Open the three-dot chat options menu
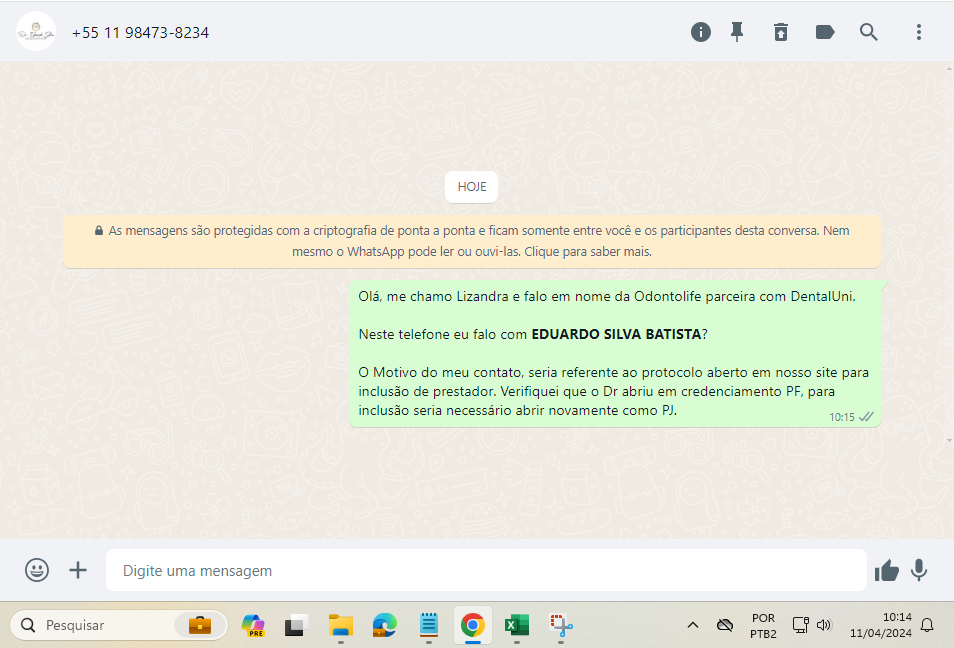Screen dimensions: 954x648 click(919, 32)
